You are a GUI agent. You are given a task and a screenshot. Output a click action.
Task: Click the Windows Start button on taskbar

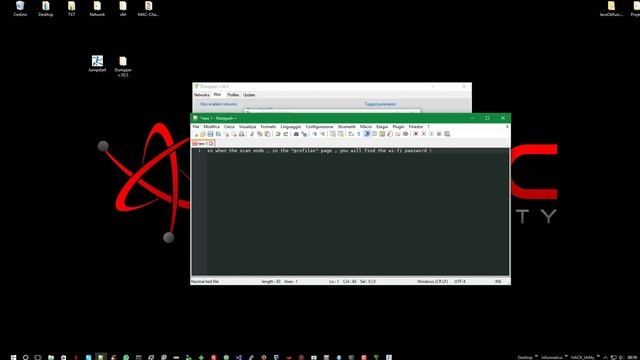tap(13, 357)
